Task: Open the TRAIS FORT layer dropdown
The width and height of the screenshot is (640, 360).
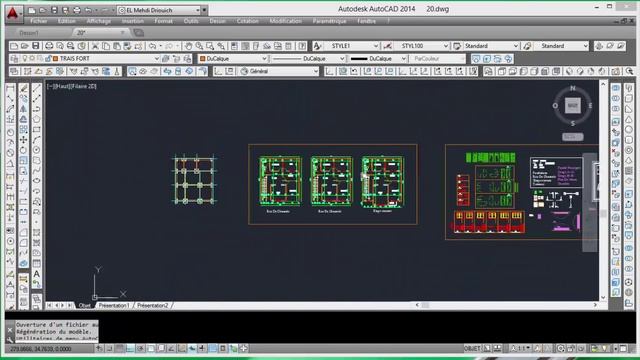Action: (156, 59)
